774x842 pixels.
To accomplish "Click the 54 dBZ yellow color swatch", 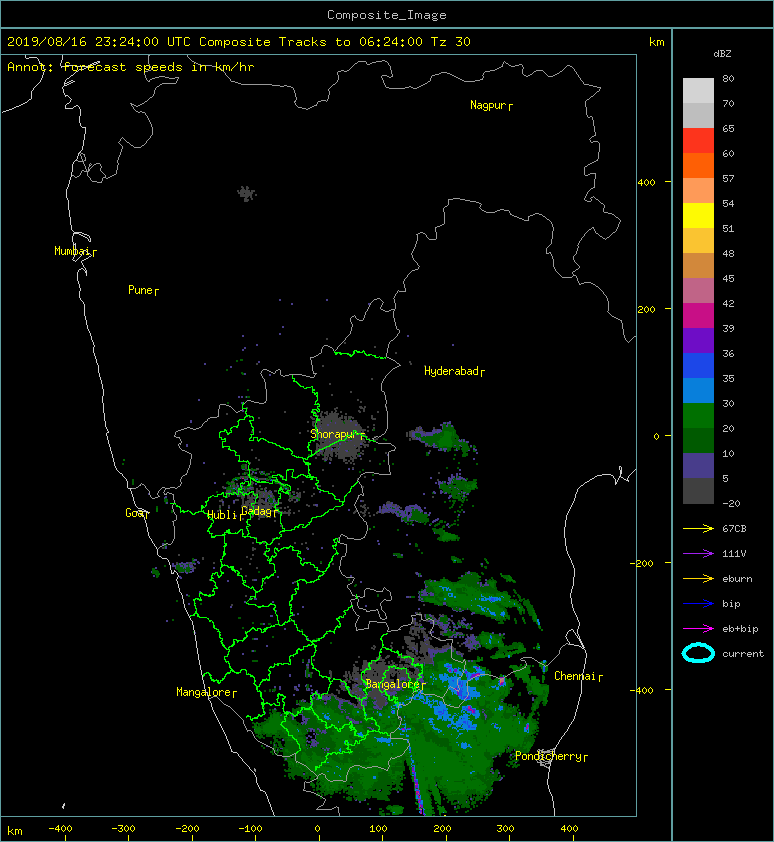I will [x=698, y=216].
